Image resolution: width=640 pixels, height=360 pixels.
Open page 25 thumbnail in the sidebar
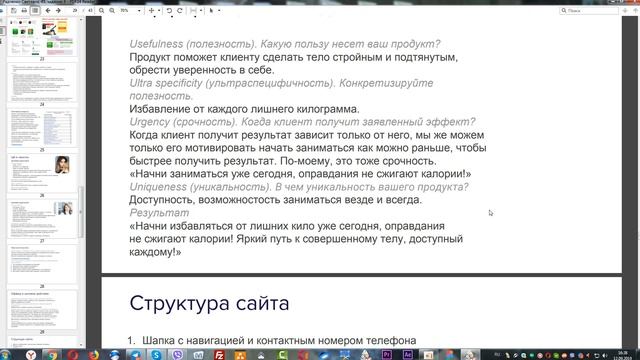[42, 128]
